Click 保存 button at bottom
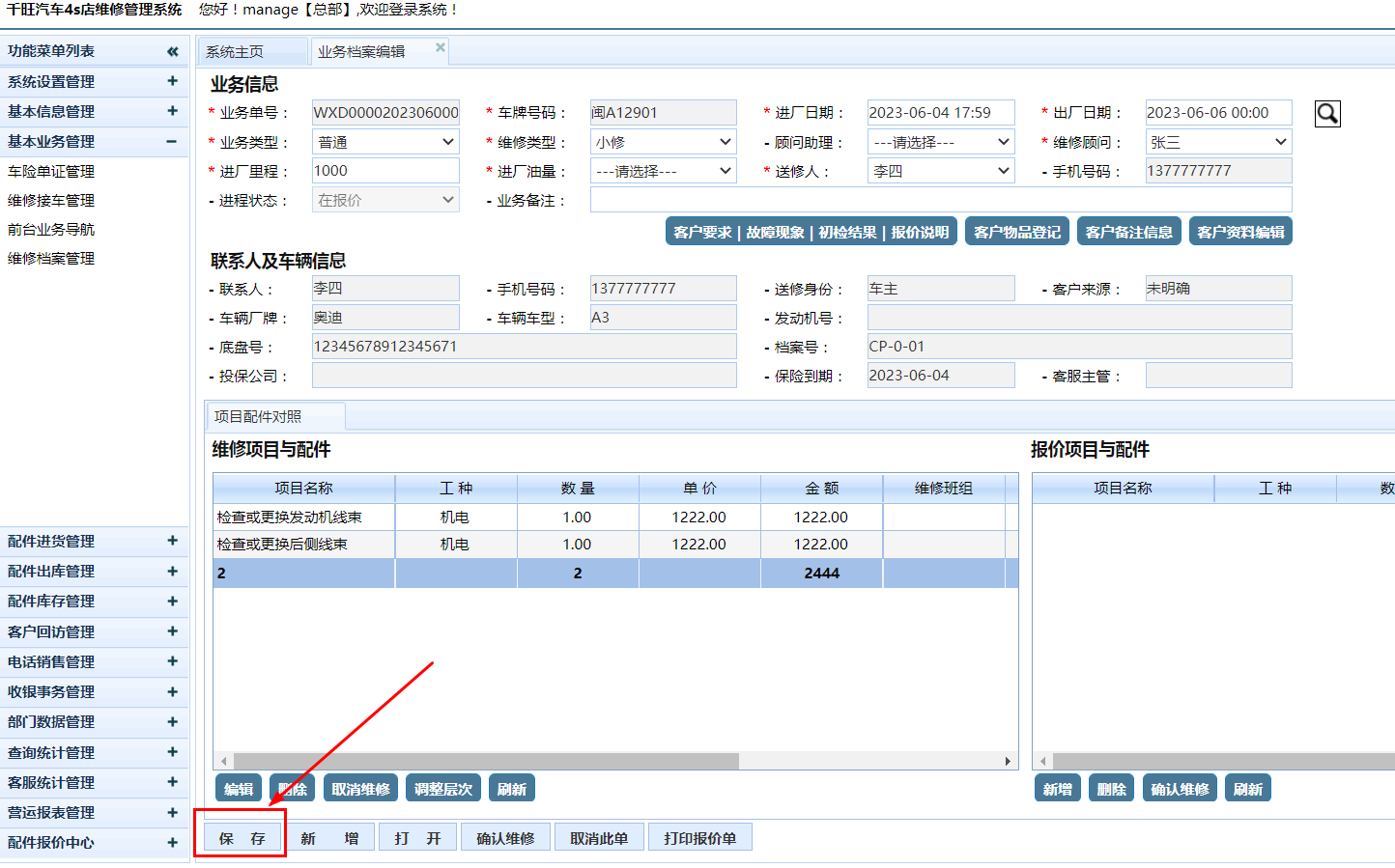Screen dimensions: 1395x868 242,838
